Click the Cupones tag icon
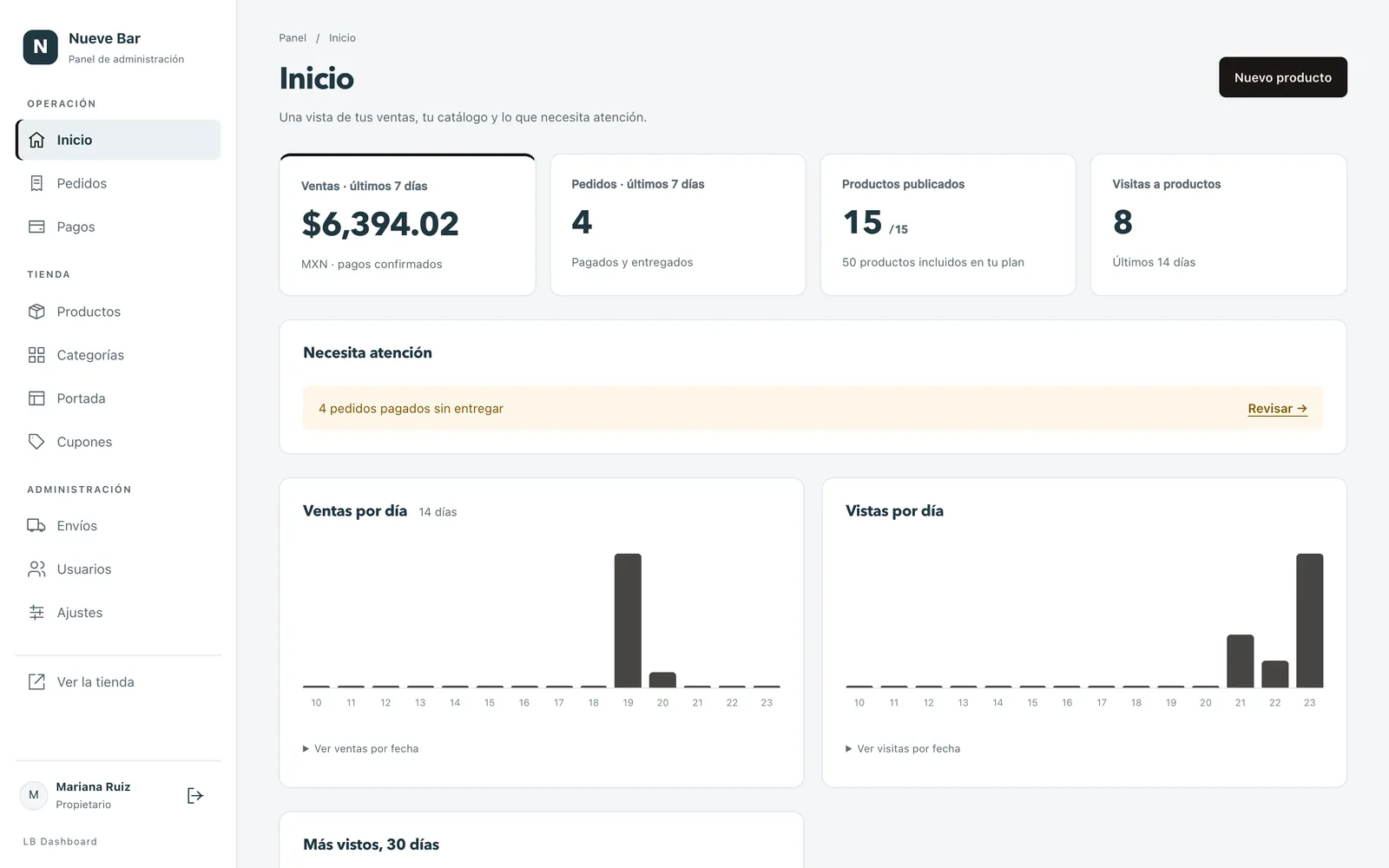The width and height of the screenshot is (1389, 868). tap(36, 442)
